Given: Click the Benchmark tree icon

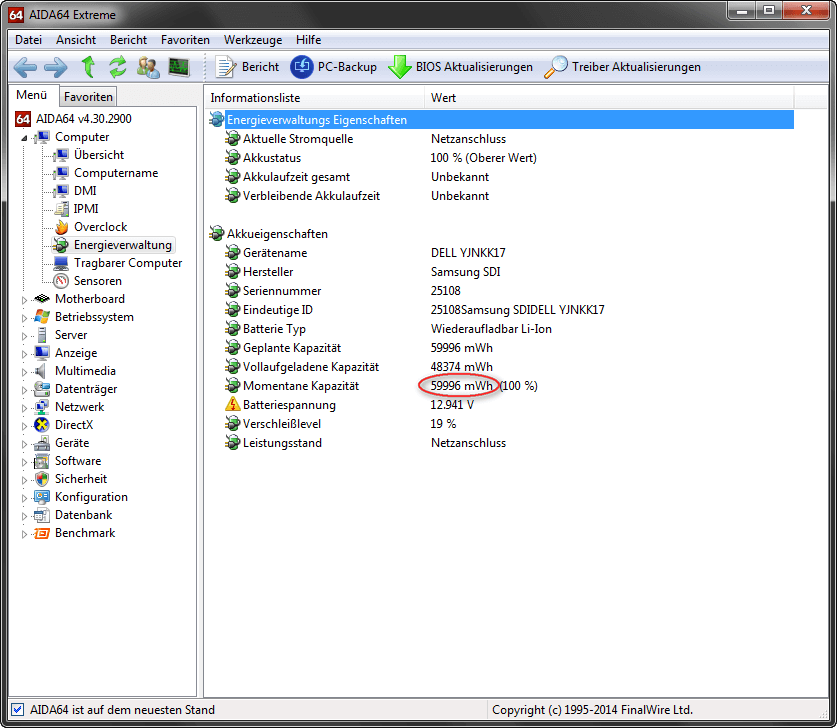Looking at the screenshot, I should [x=42, y=533].
